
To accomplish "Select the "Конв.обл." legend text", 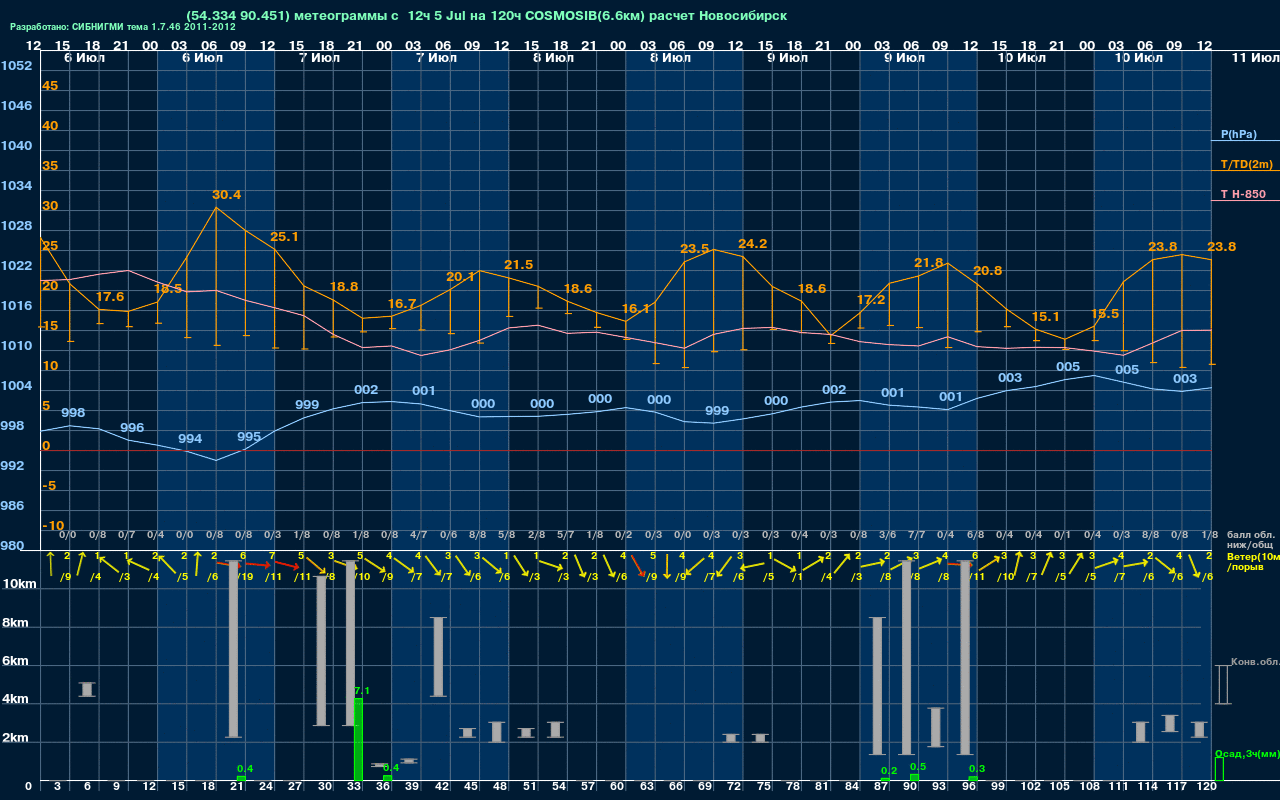I will 1255,662.
